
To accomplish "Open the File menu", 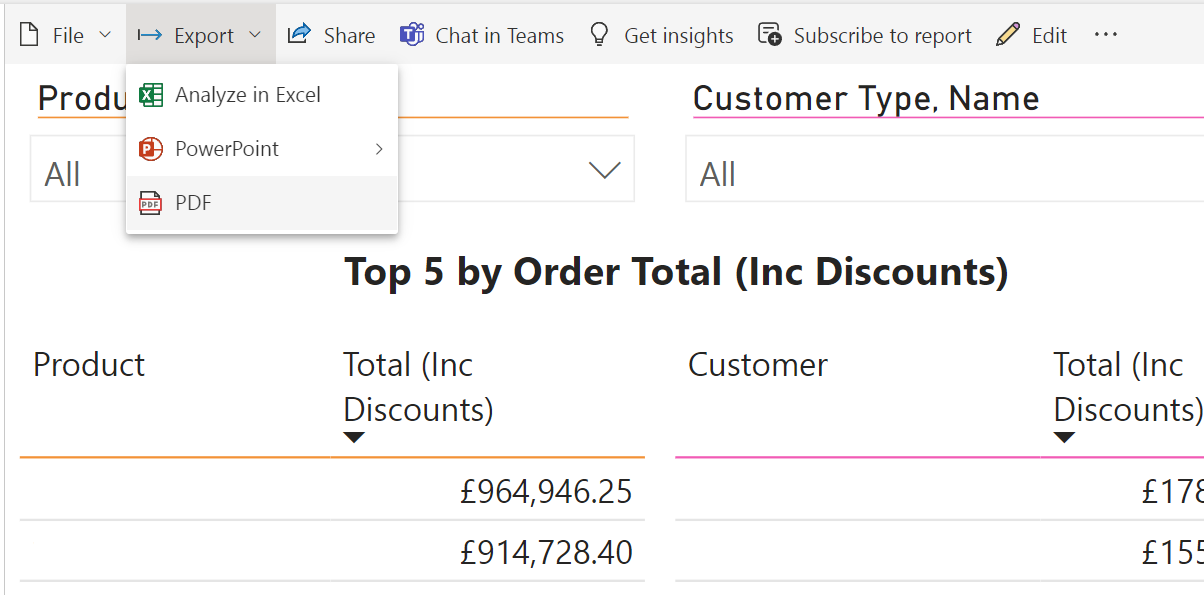I will pos(66,36).
